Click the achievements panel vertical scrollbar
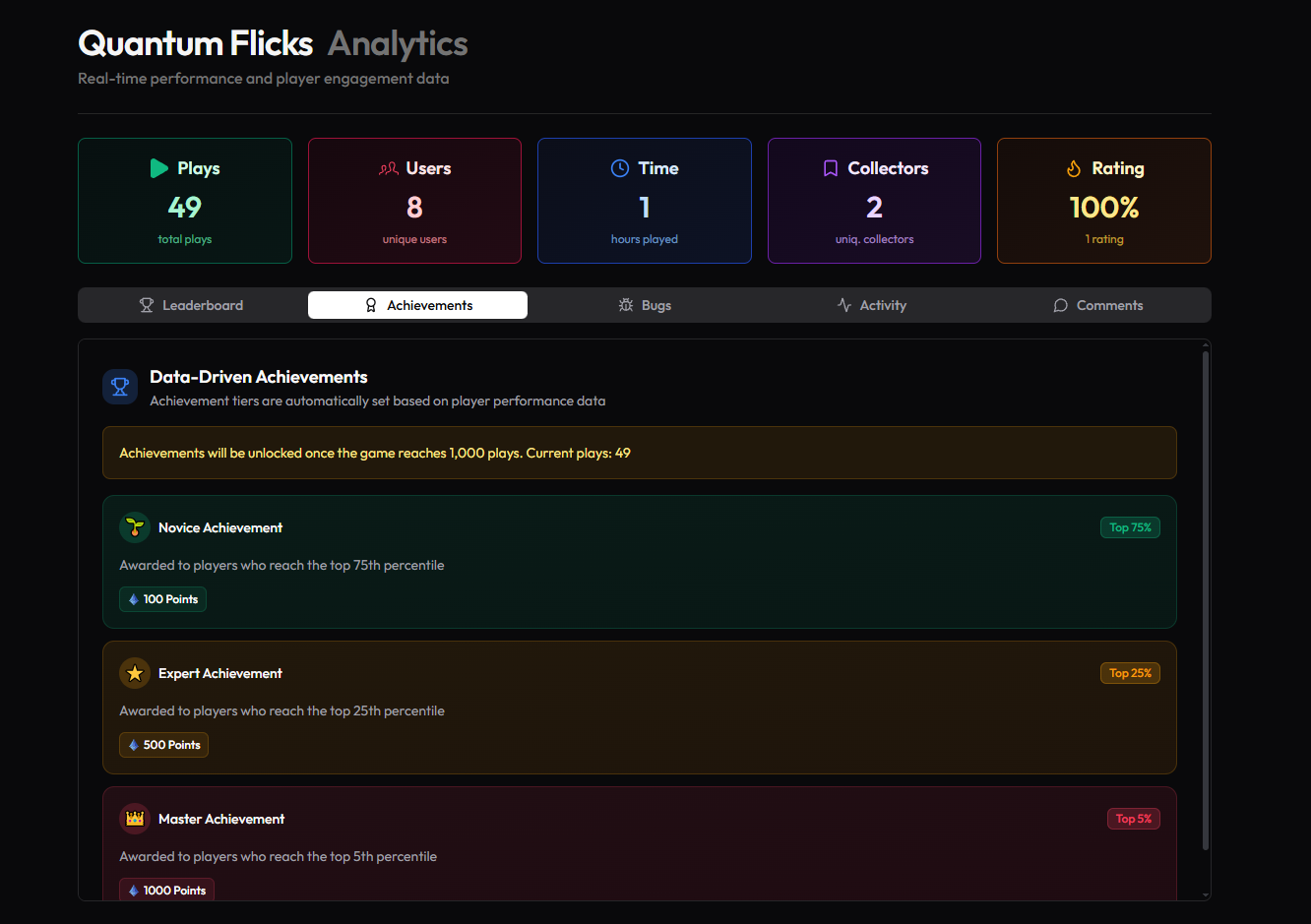The width and height of the screenshot is (1311, 924). click(1206, 600)
